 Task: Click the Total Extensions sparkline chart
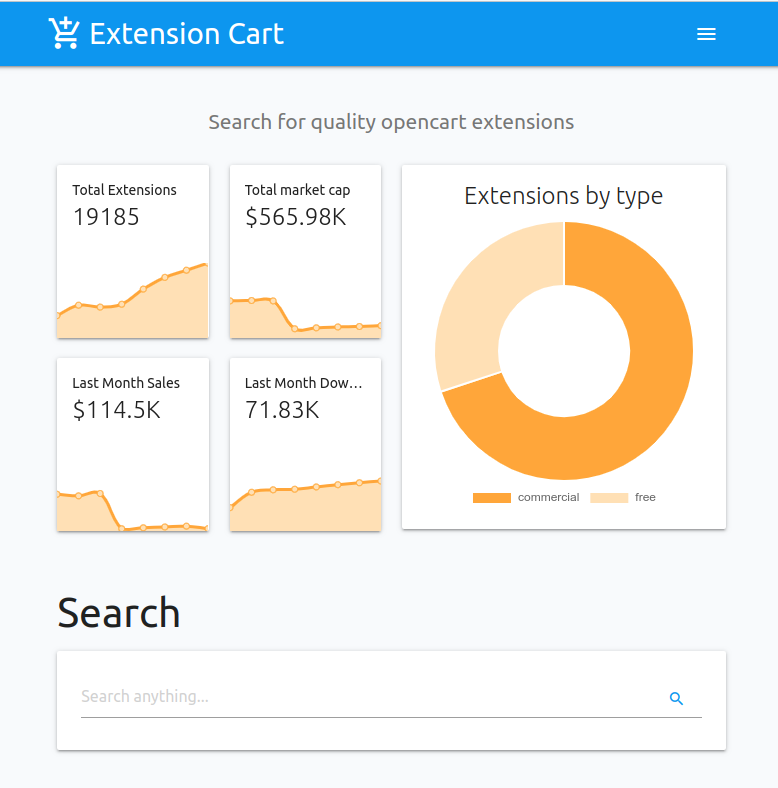pyautogui.click(x=133, y=302)
